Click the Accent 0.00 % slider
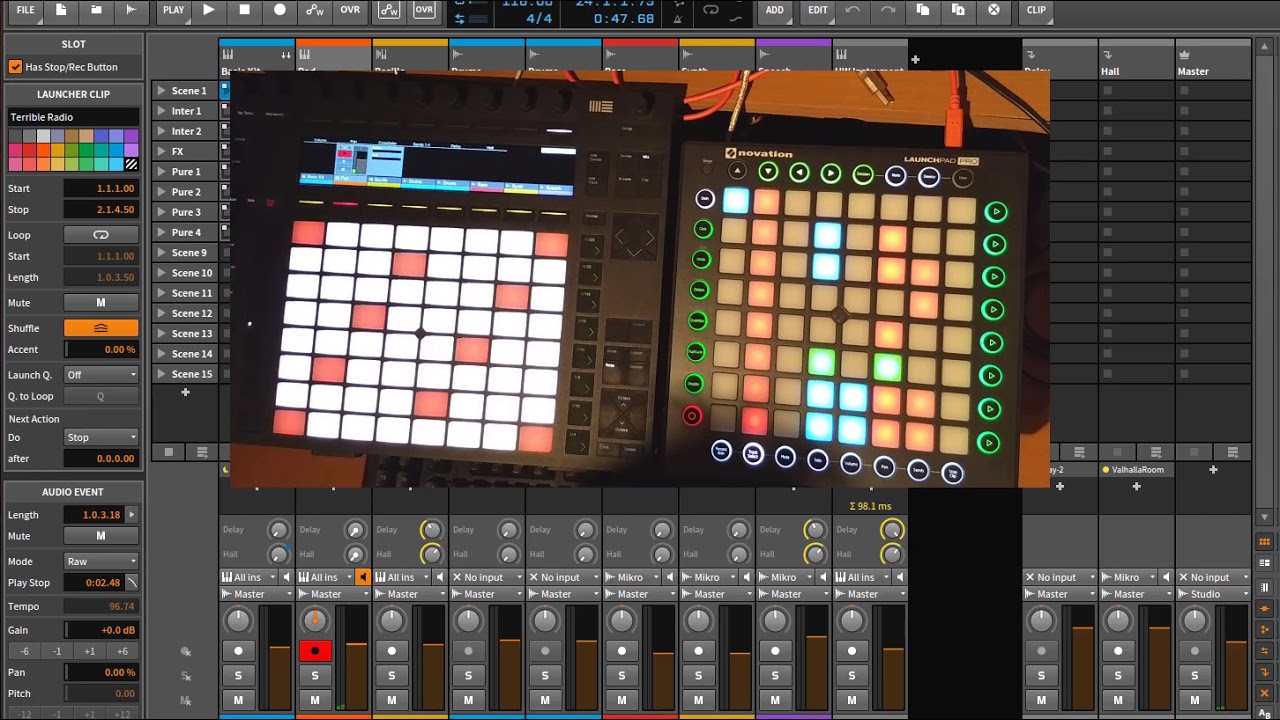1280x720 pixels. click(x=101, y=349)
